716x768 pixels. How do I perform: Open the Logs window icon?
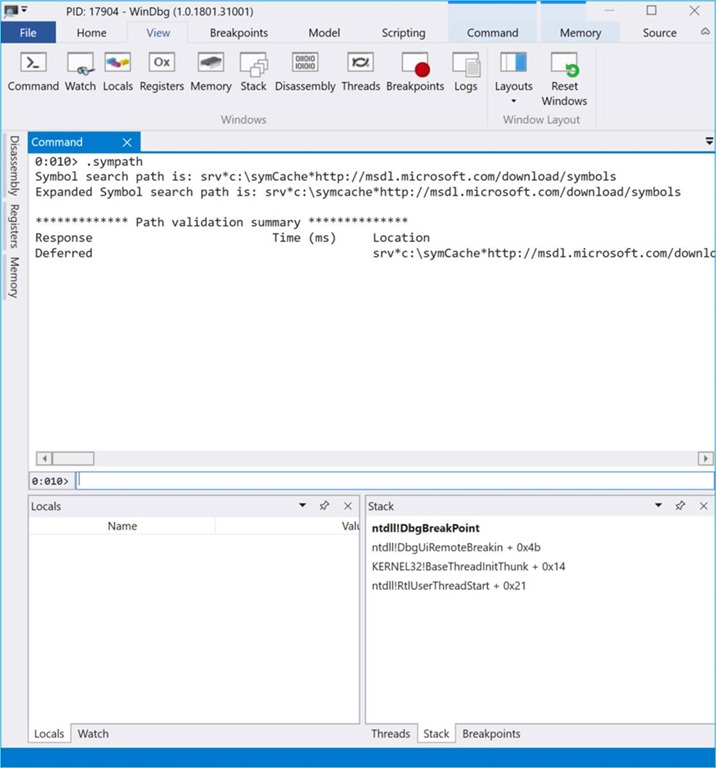pos(465,72)
